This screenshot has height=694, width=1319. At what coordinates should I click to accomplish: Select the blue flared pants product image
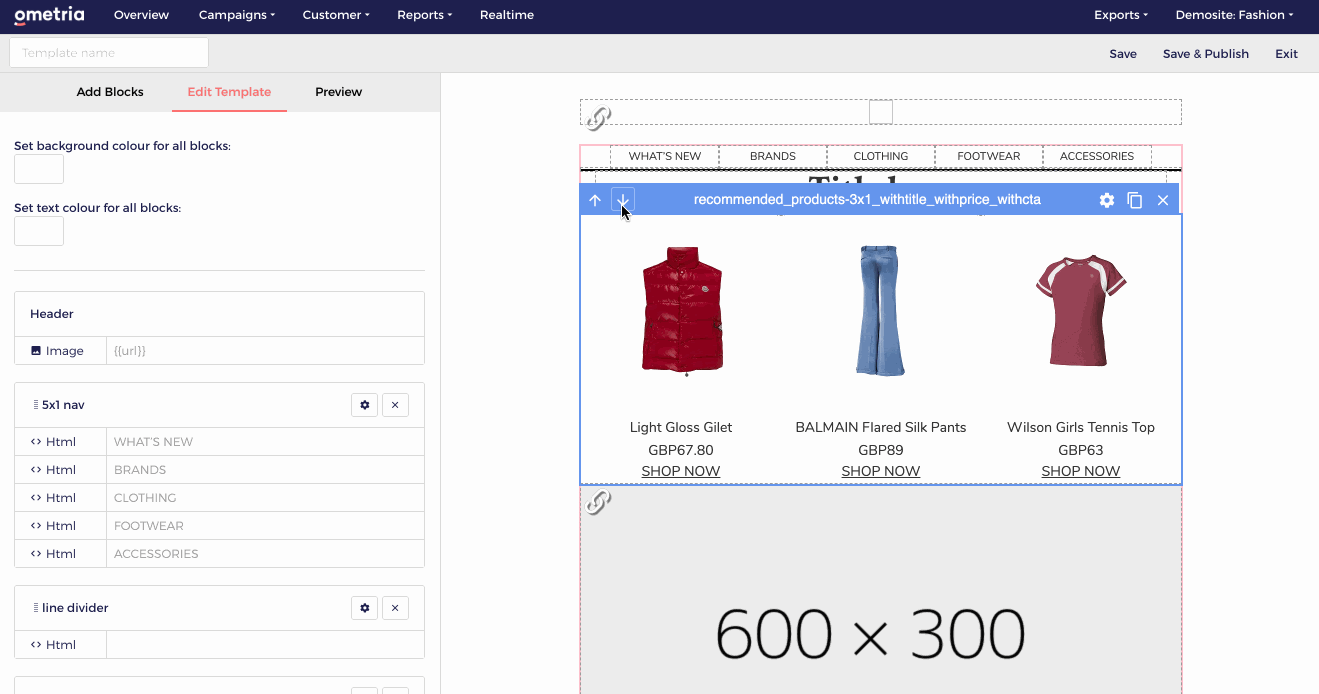(x=881, y=311)
